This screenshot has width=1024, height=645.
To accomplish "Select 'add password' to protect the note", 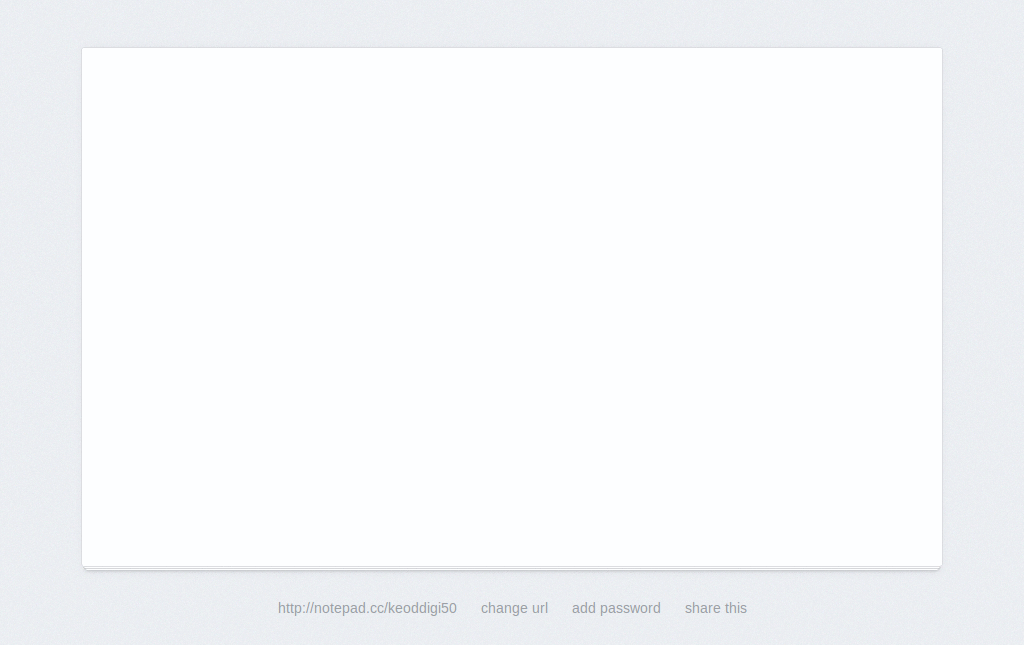I will point(616,608).
